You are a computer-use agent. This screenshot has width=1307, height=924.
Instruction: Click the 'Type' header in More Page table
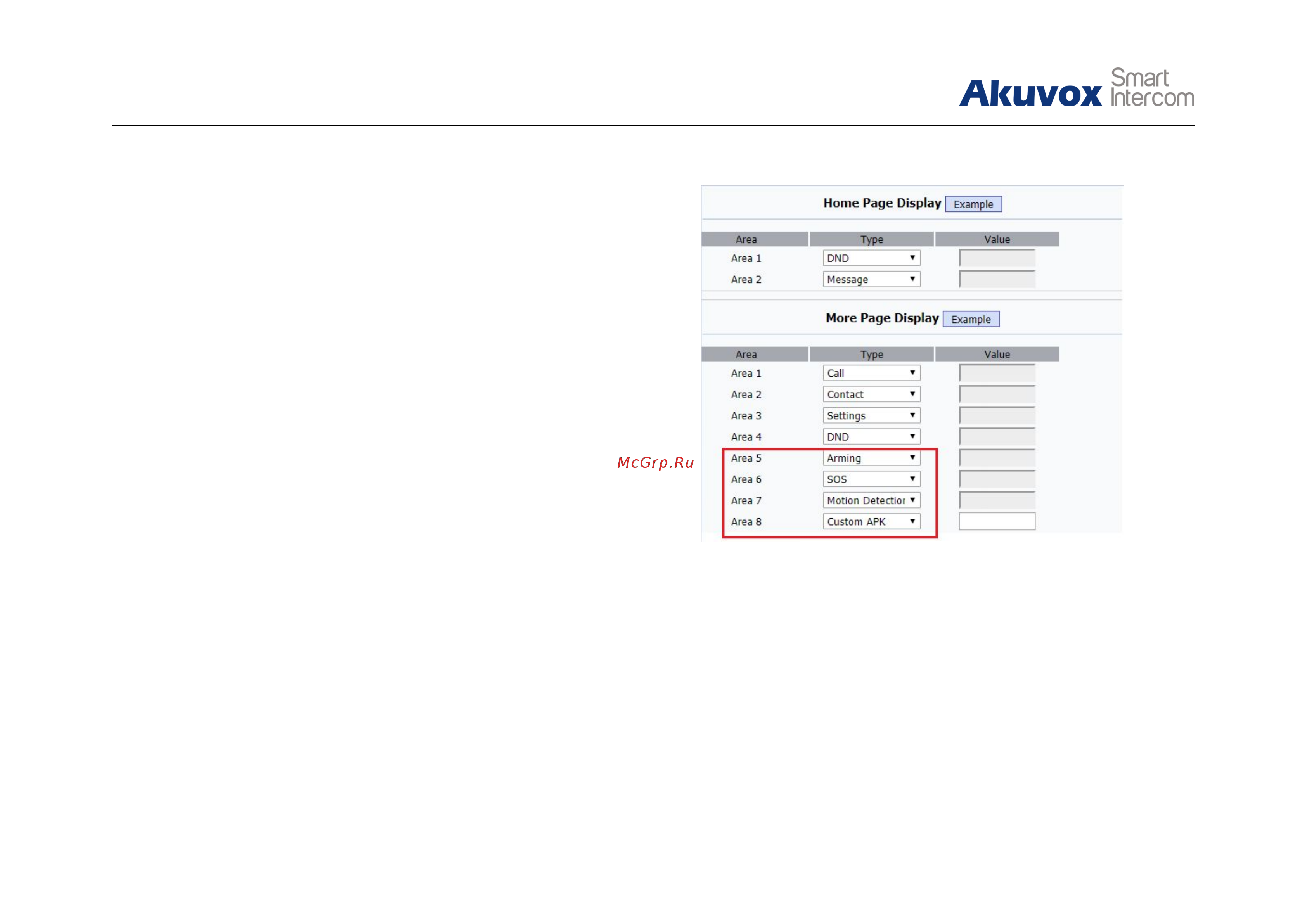point(871,354)
